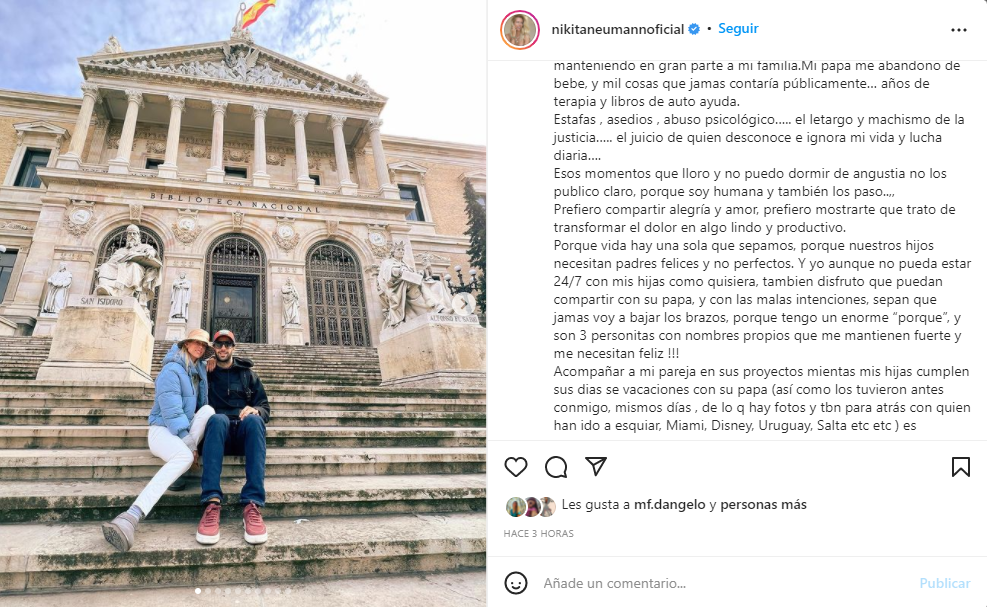Open the HACE 3 HORAS timestamp
Image resolution: width=987 pixels, height=607 pixels.
pyautogui.click(x=538, y=533)
